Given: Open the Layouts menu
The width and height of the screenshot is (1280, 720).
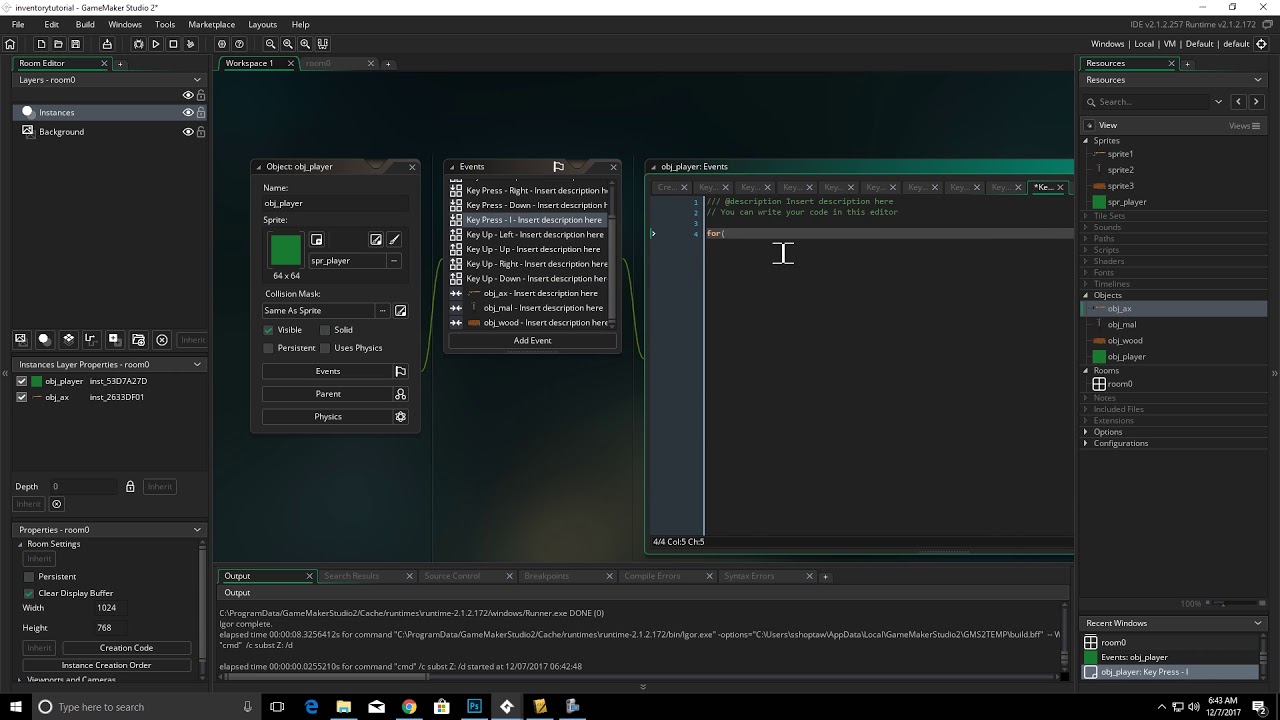Looking at the screenshot, I should pyautogui.click(x=263, y=24).
